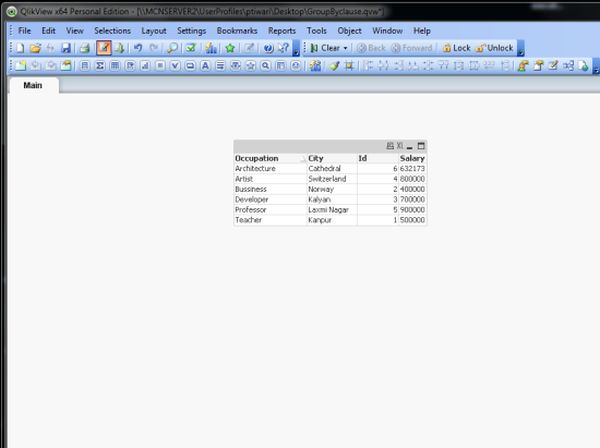Click the Forward navigation button
Image resolution: width=600 pixels, height=448 pixels.
coord(412,48)
